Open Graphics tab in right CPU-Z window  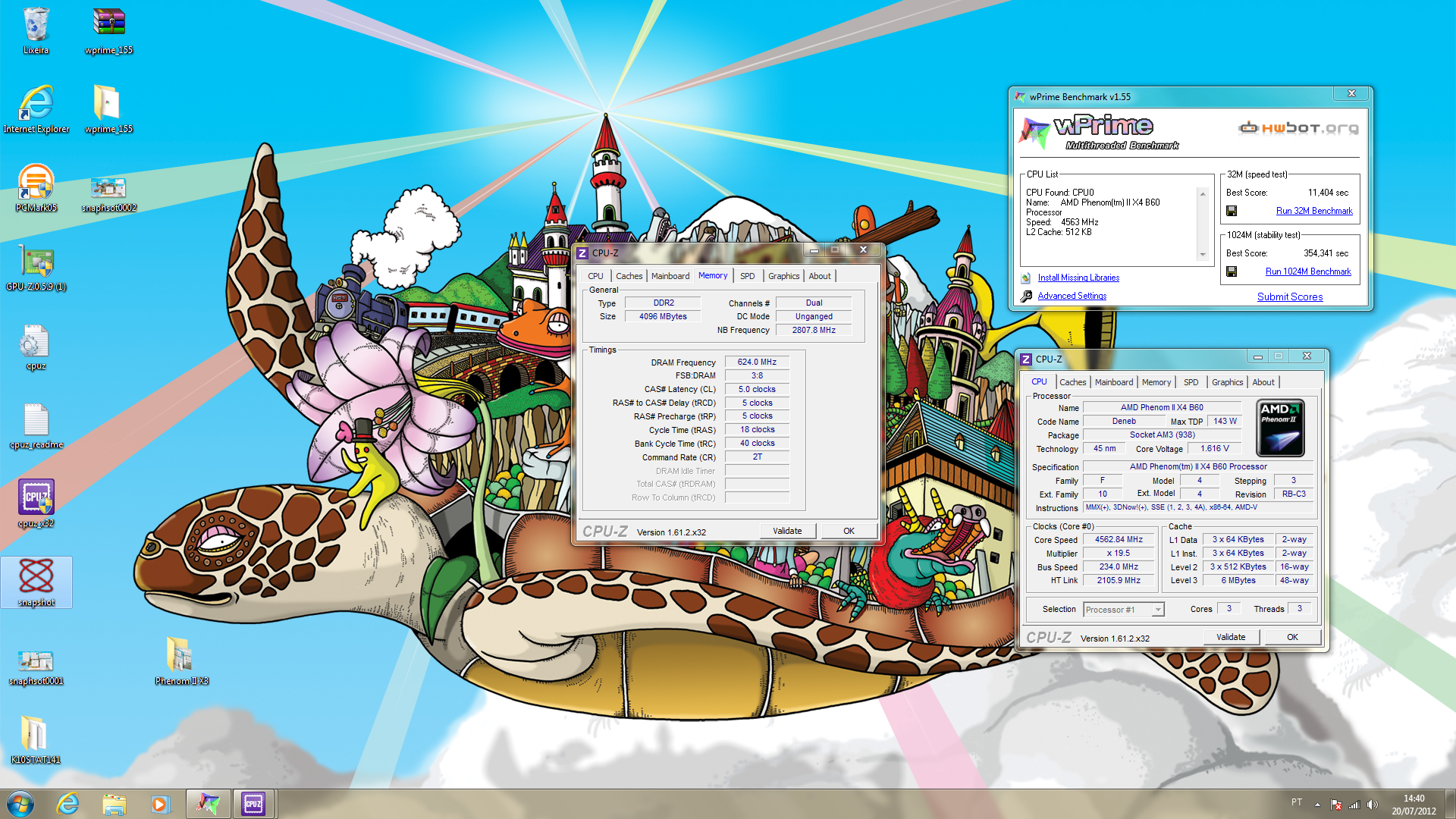pyautogui.click(x=1227, y=382)
